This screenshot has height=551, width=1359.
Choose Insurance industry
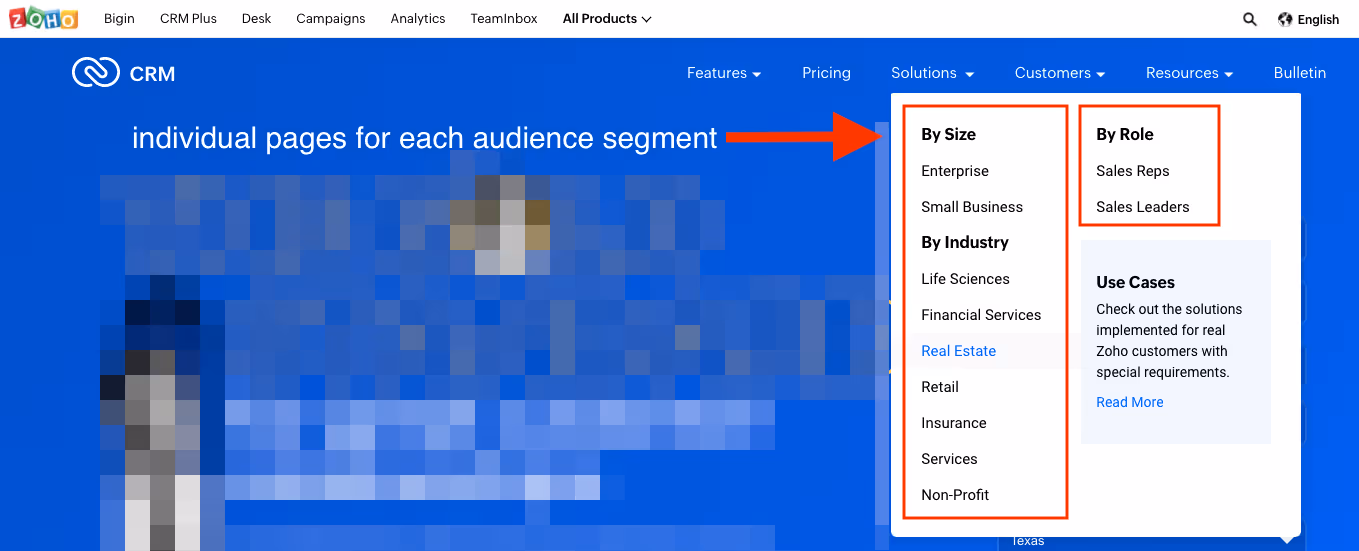click(x=954, y=423)
